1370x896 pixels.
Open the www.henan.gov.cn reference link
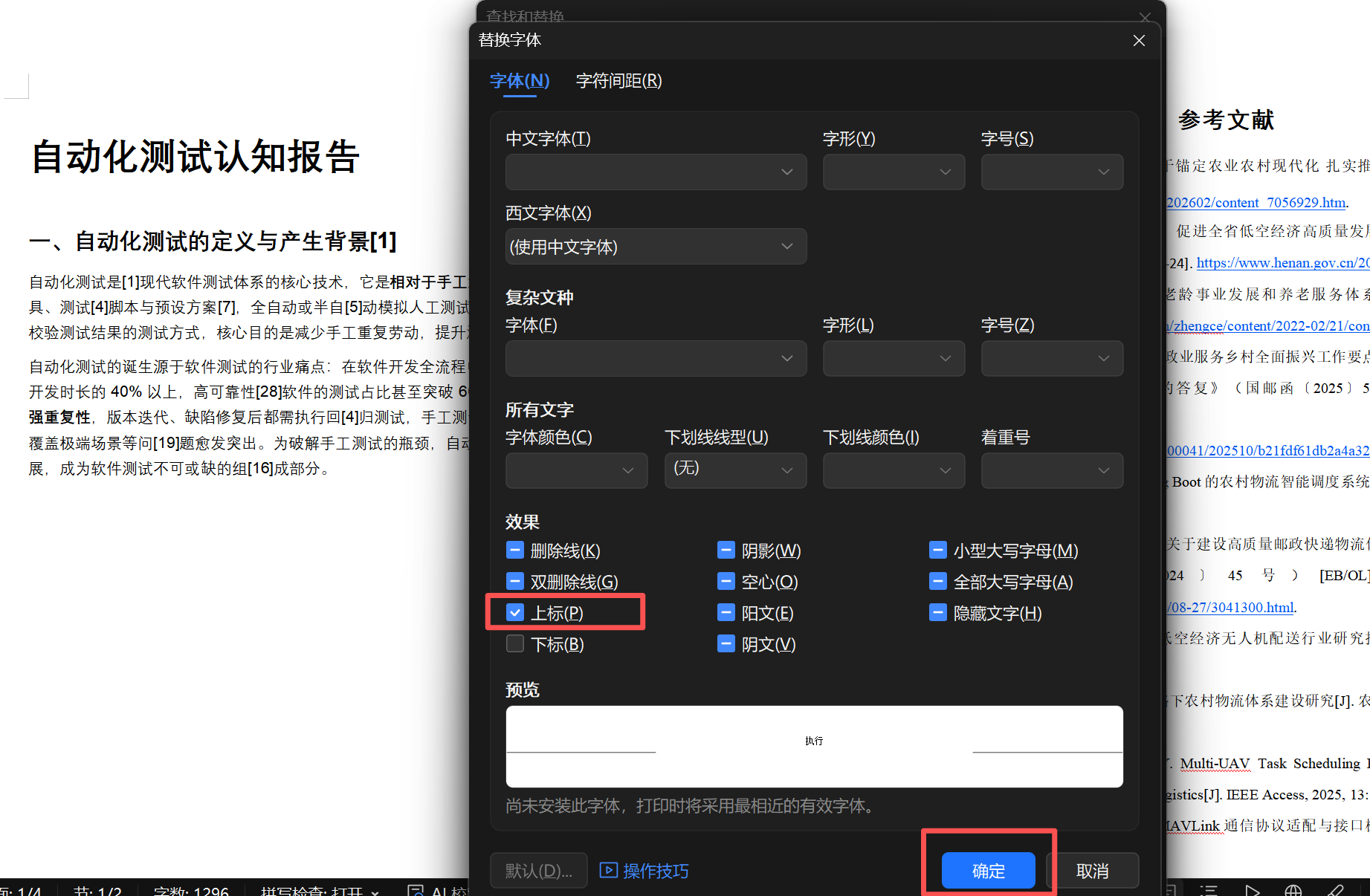(1282, 262)
